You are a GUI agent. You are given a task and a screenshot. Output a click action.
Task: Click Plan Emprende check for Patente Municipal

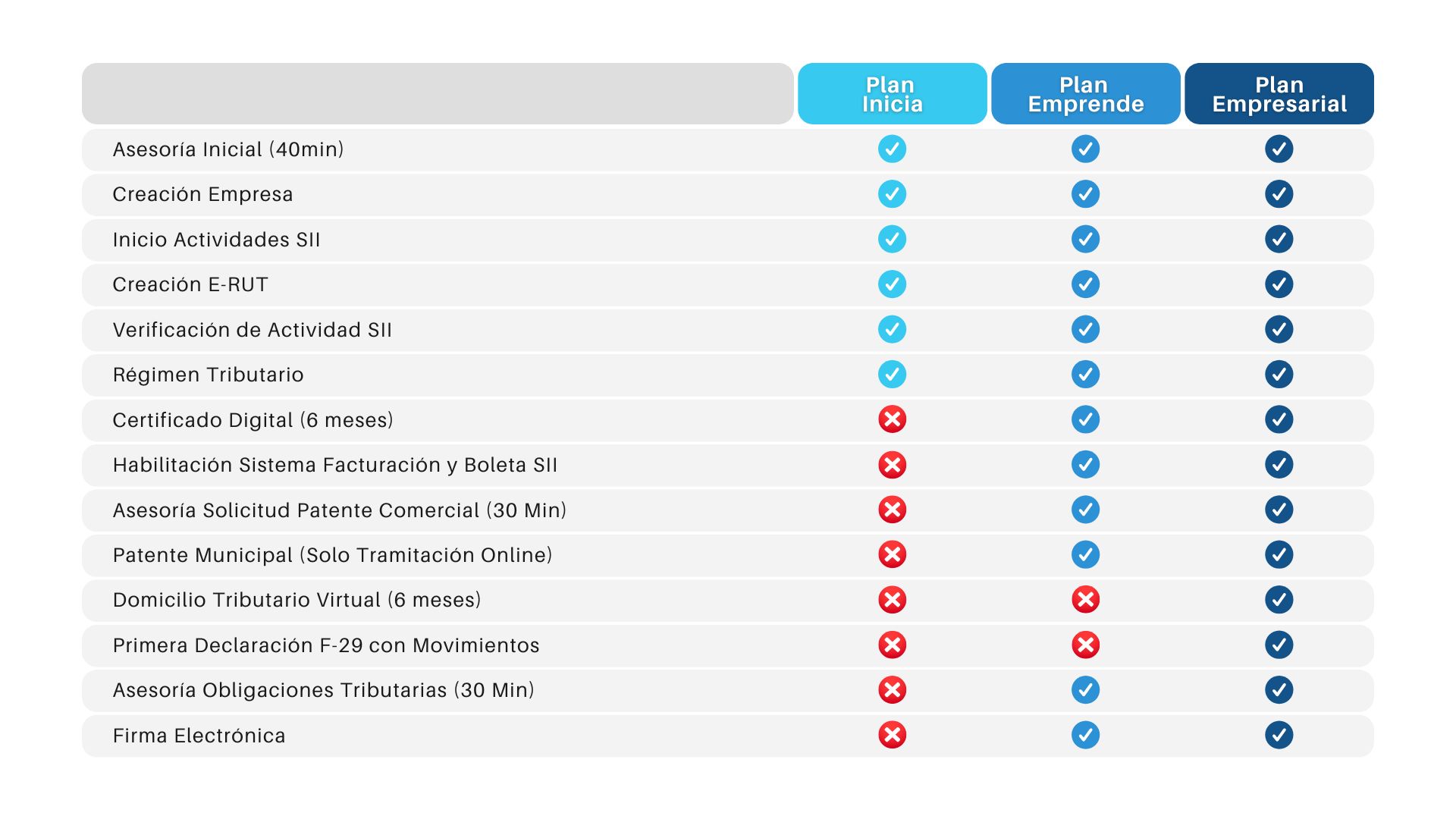tap(1085, 554)
